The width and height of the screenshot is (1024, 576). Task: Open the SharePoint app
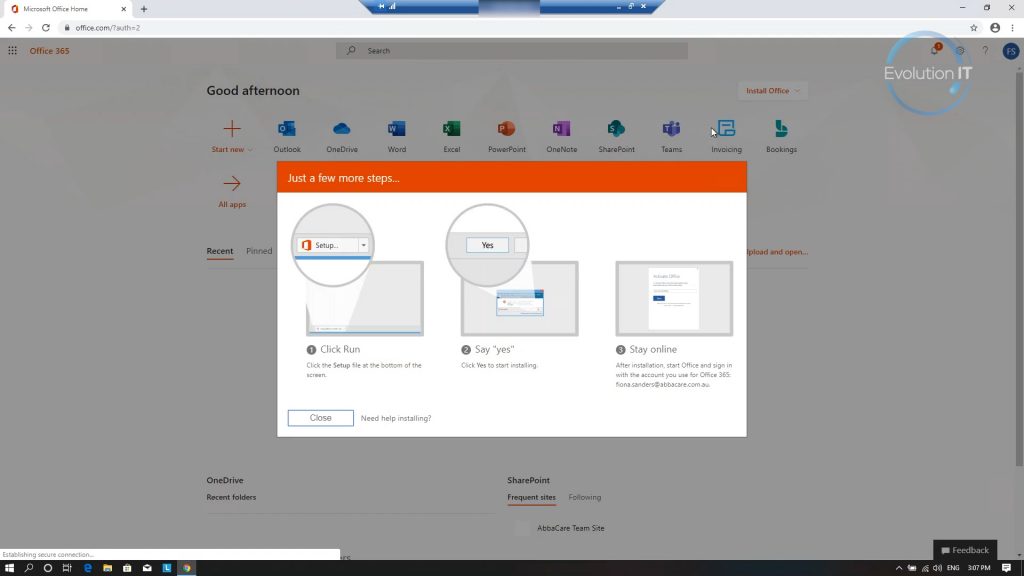click(616, 136)
